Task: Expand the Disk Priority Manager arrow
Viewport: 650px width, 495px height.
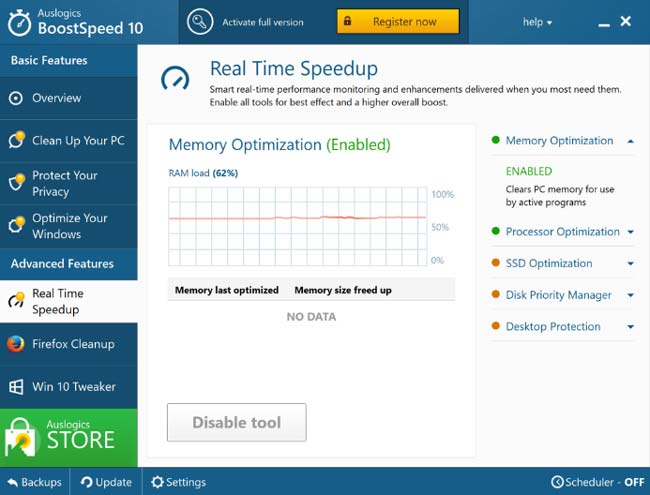Action: click(631, 295)
